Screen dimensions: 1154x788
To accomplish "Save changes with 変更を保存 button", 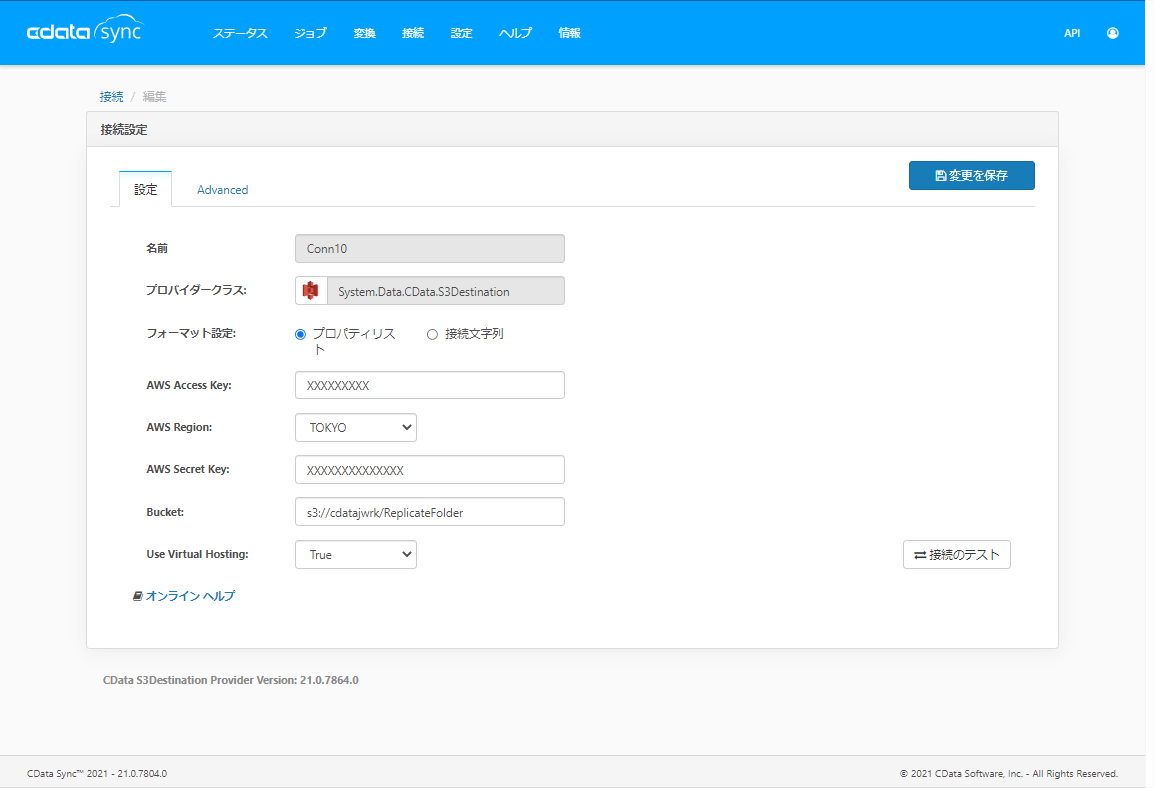I will 971,174.
